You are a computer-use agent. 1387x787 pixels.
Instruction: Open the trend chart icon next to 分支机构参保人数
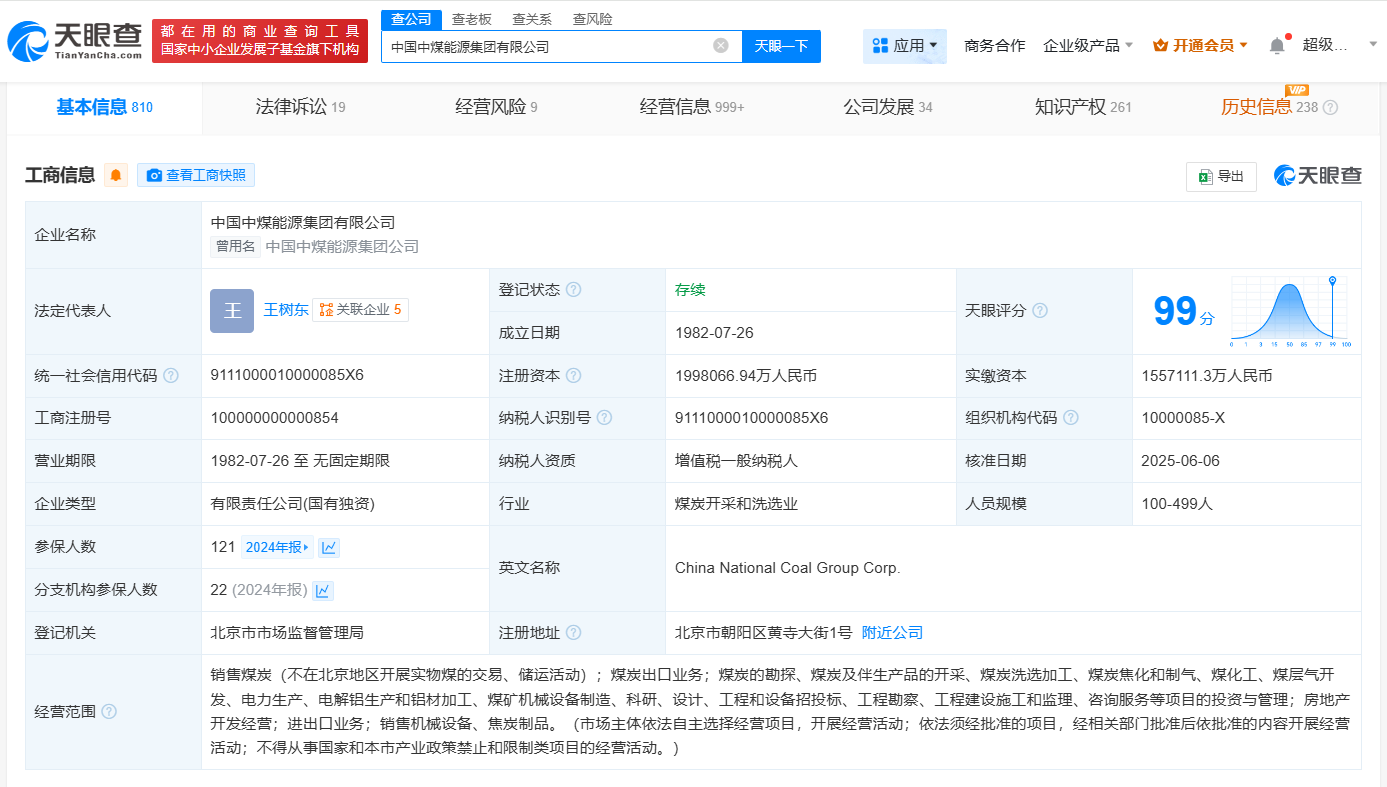click(323, 590)
